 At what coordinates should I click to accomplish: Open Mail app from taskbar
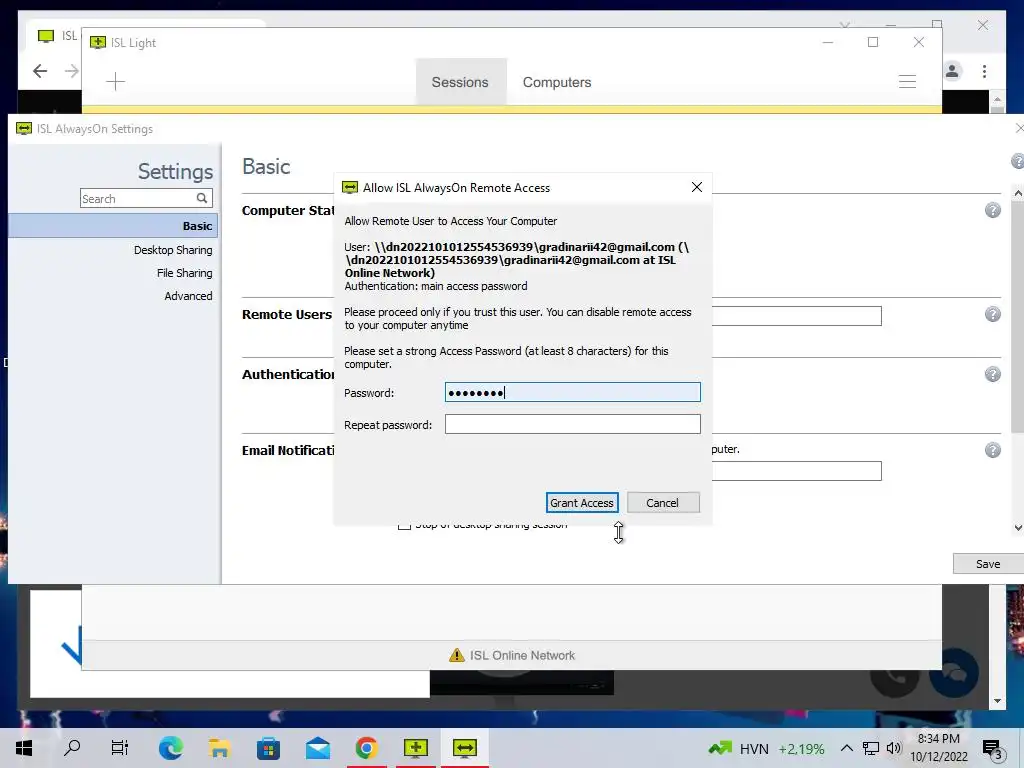click(318, 748)
